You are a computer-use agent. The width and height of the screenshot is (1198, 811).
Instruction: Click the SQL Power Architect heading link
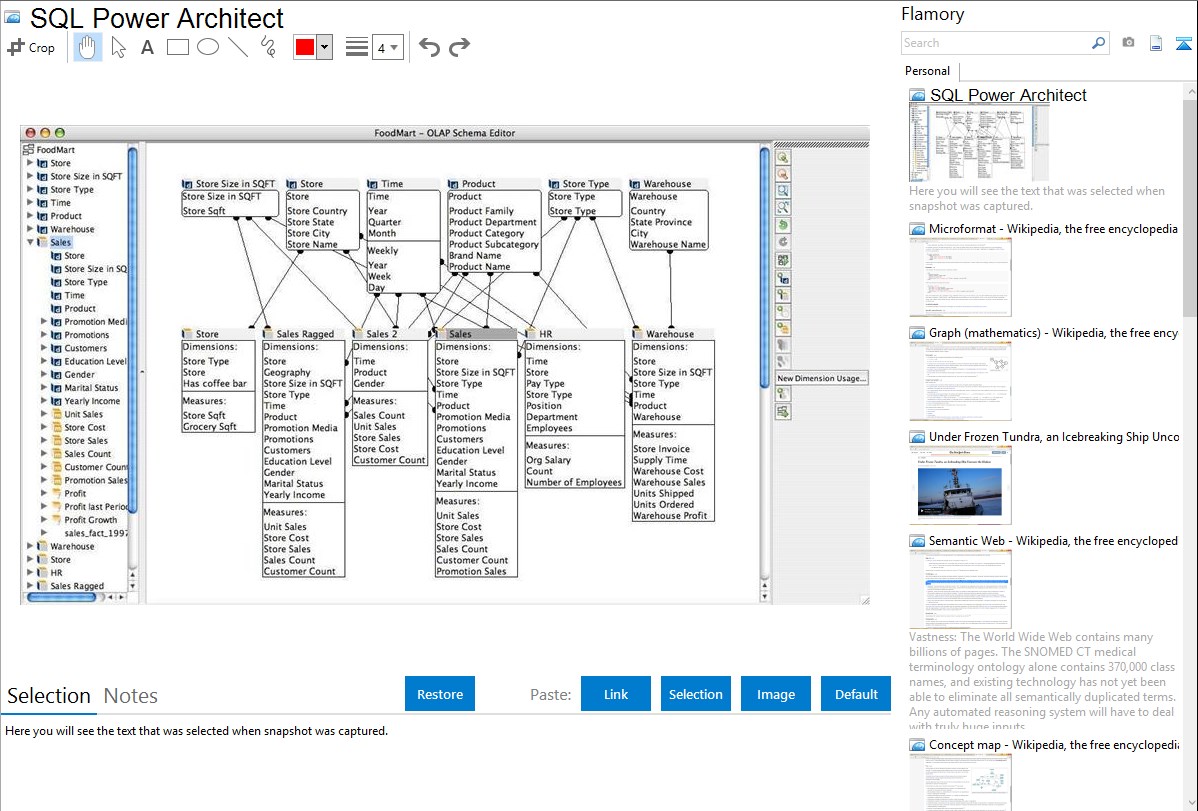[1008, 96]
